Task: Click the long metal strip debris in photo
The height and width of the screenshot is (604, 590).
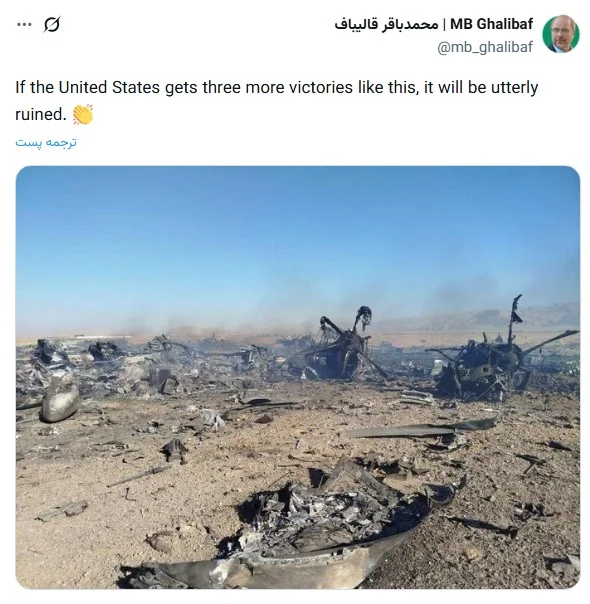Action: (420, 428)
